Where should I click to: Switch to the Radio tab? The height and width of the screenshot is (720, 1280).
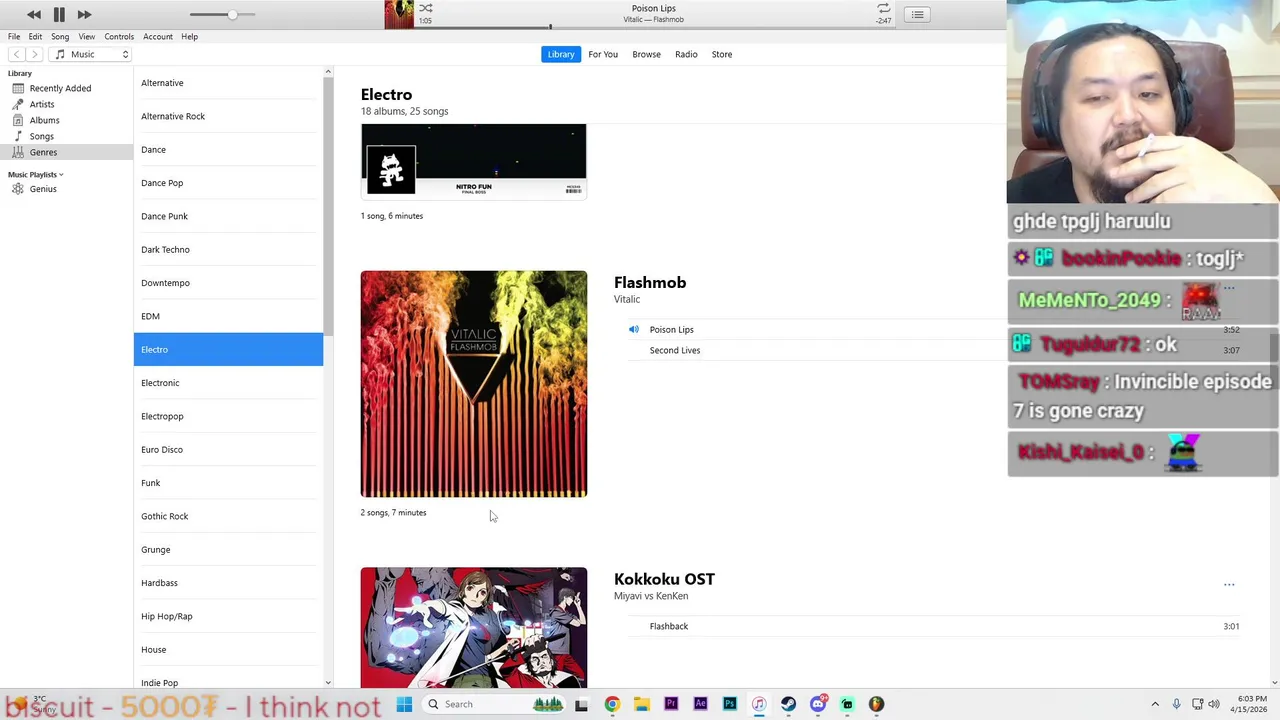[x=686, y=54]
